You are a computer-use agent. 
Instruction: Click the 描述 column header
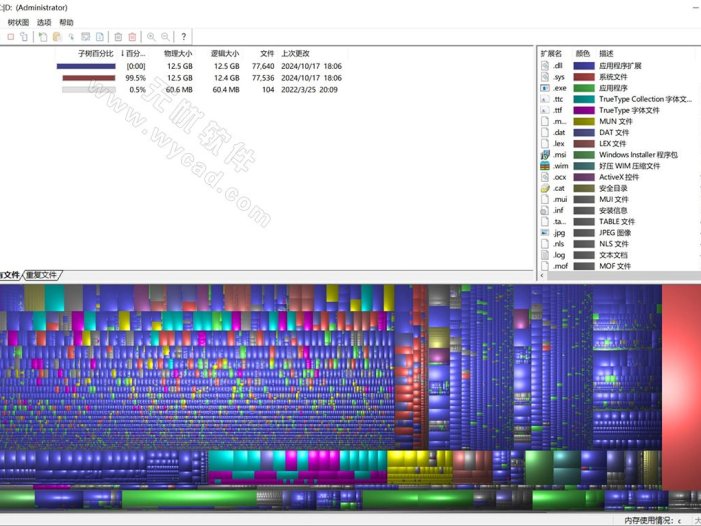point(606,54)
